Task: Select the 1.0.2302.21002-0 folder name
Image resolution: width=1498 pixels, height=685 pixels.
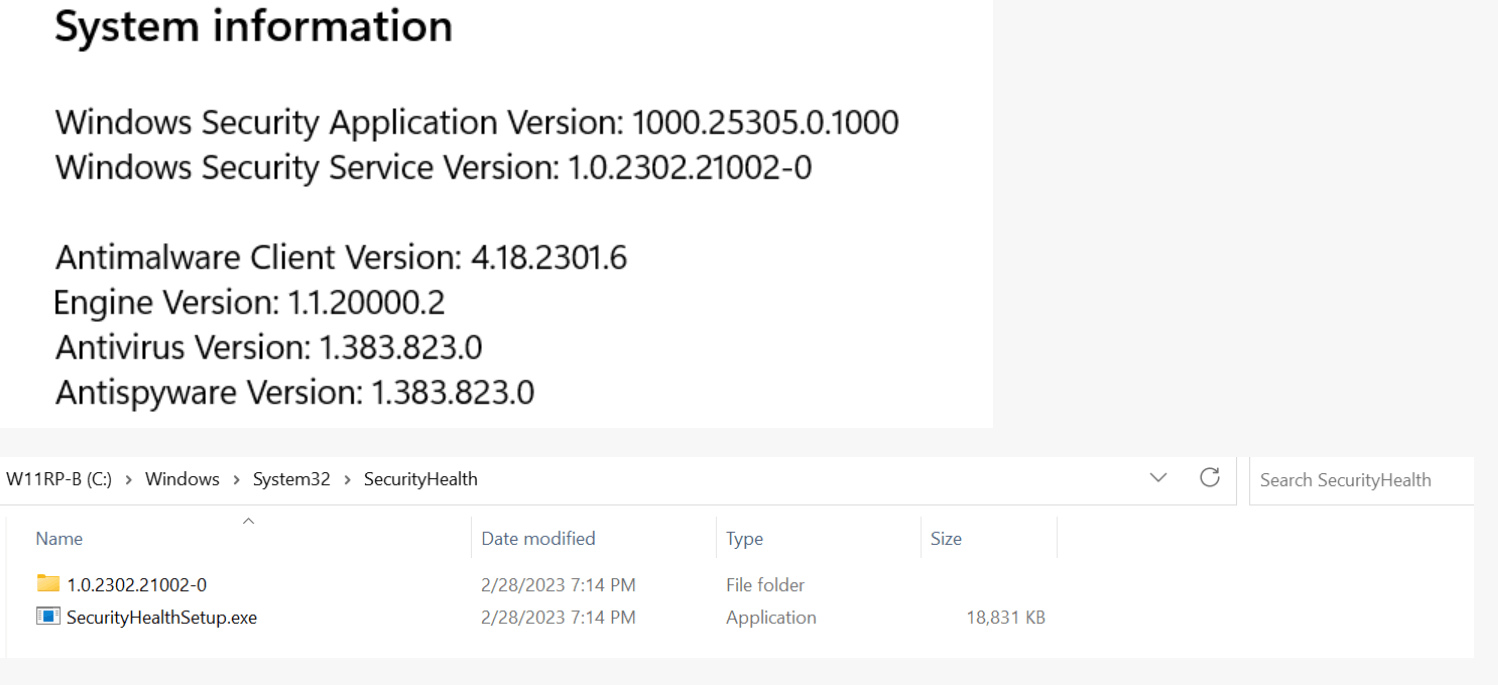Action: 137,585
